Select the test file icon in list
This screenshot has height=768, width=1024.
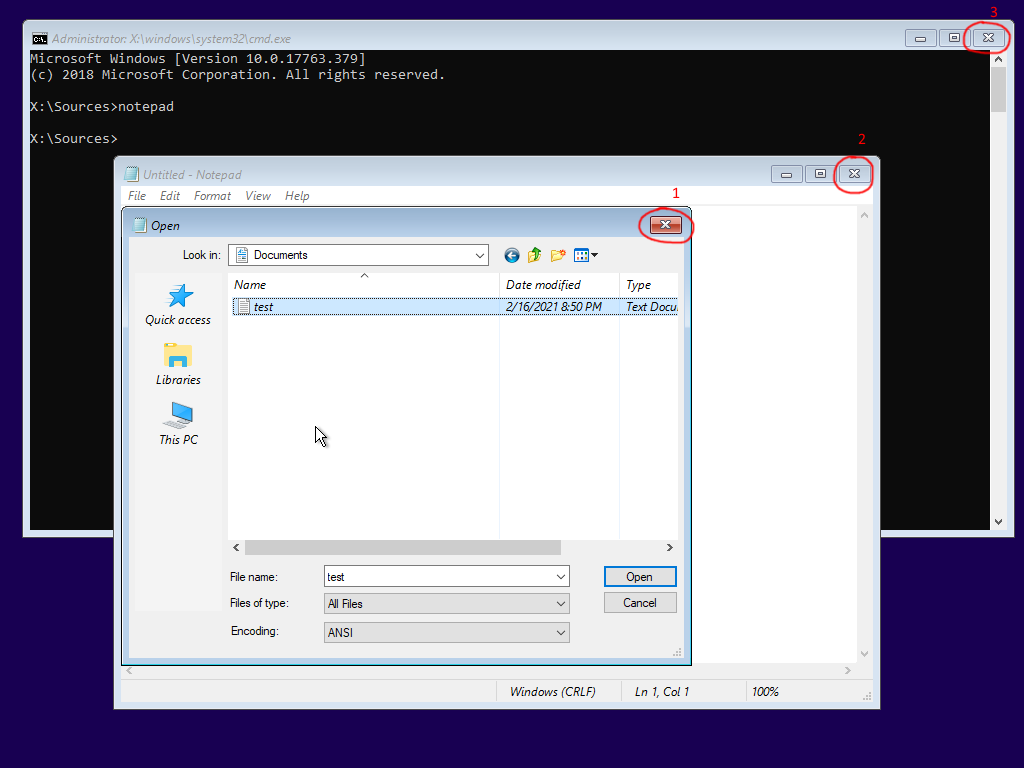pyautogui.click(x=243, y=306)
